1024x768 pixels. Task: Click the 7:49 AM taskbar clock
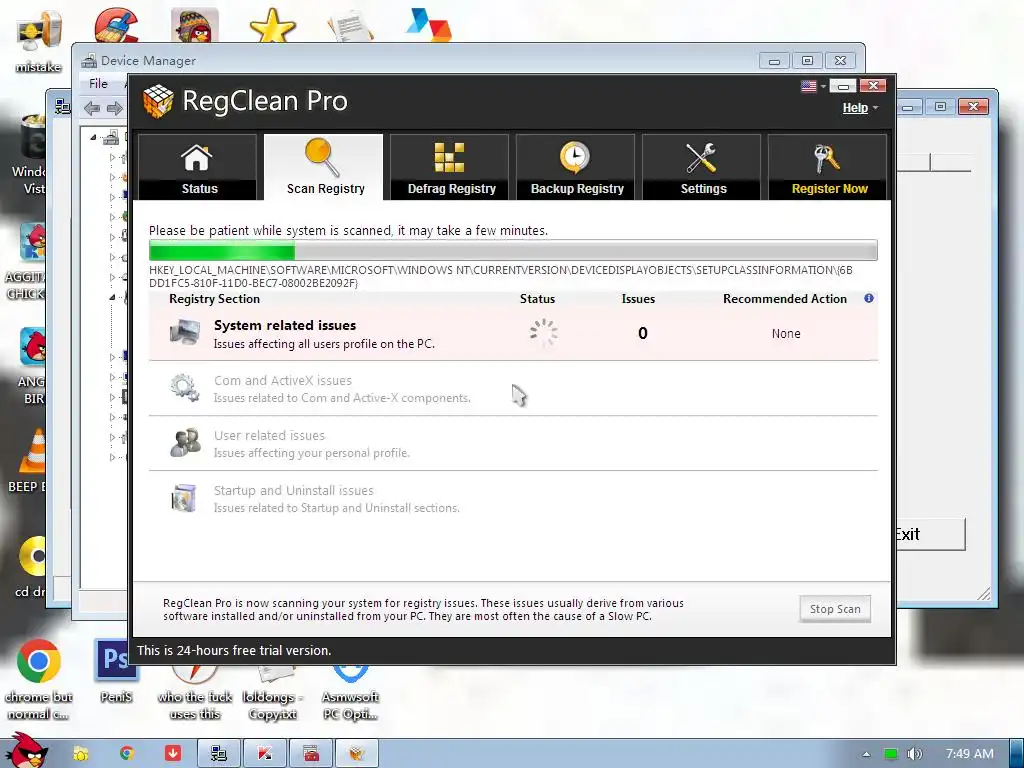click(969, 754)
